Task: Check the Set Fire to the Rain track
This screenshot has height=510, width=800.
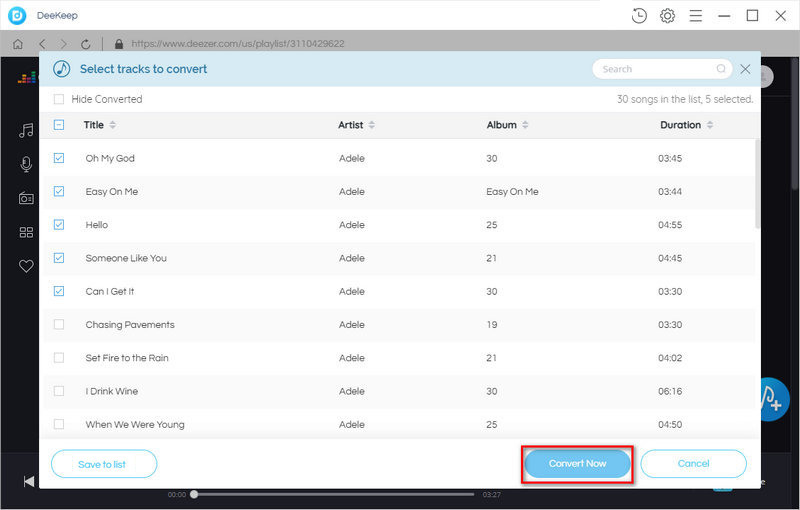Action: click(59, 358)
